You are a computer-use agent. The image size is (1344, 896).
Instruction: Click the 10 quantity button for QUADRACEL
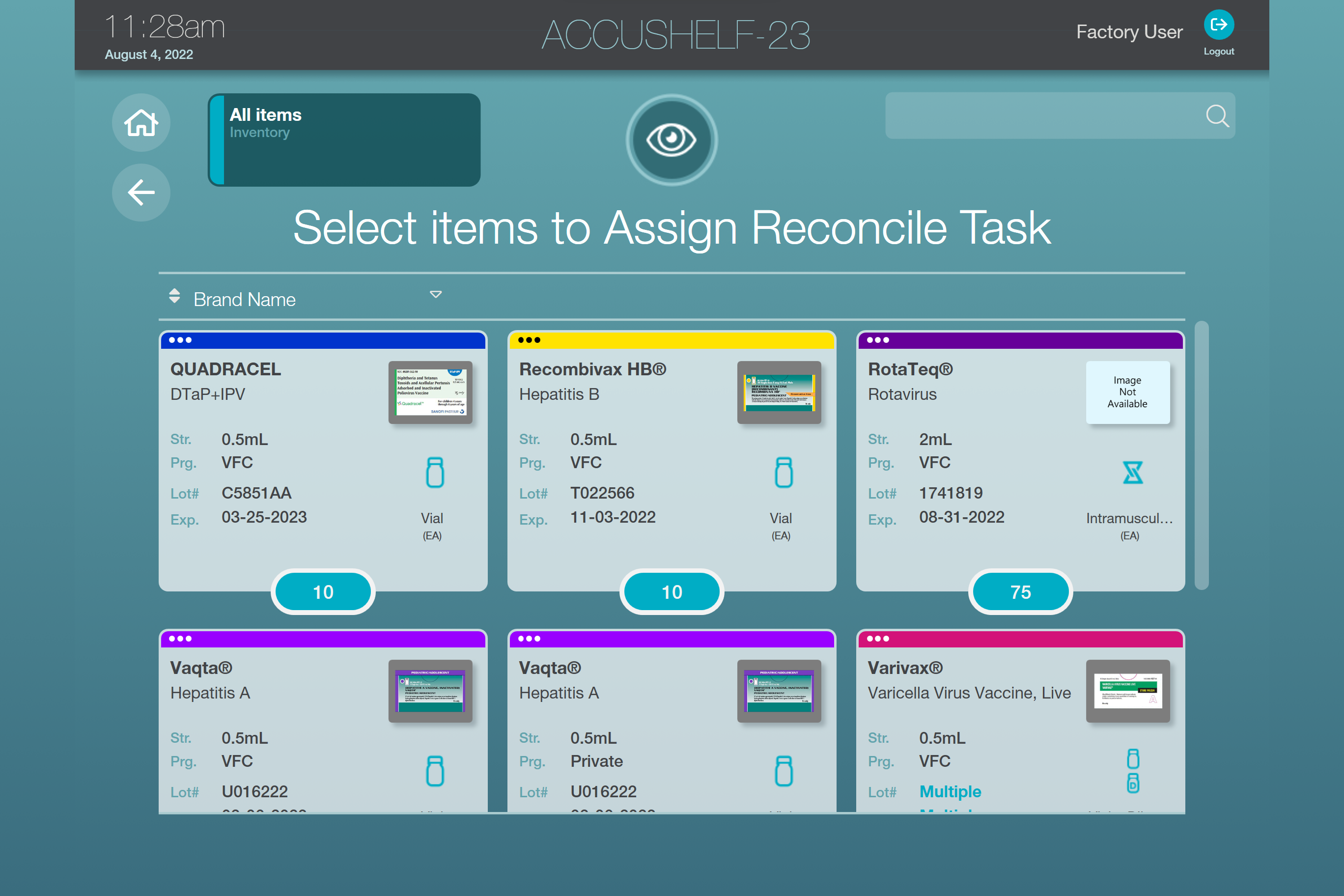click(x=323, y=592)
